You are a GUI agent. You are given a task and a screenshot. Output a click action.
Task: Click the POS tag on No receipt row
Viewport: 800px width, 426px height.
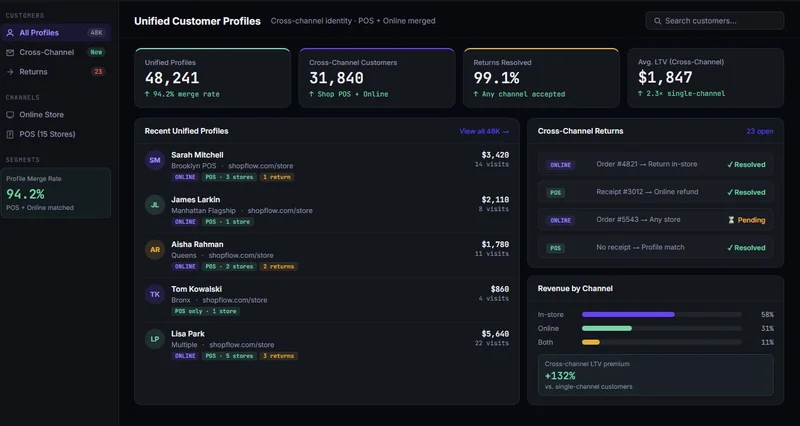coord(555,248)
